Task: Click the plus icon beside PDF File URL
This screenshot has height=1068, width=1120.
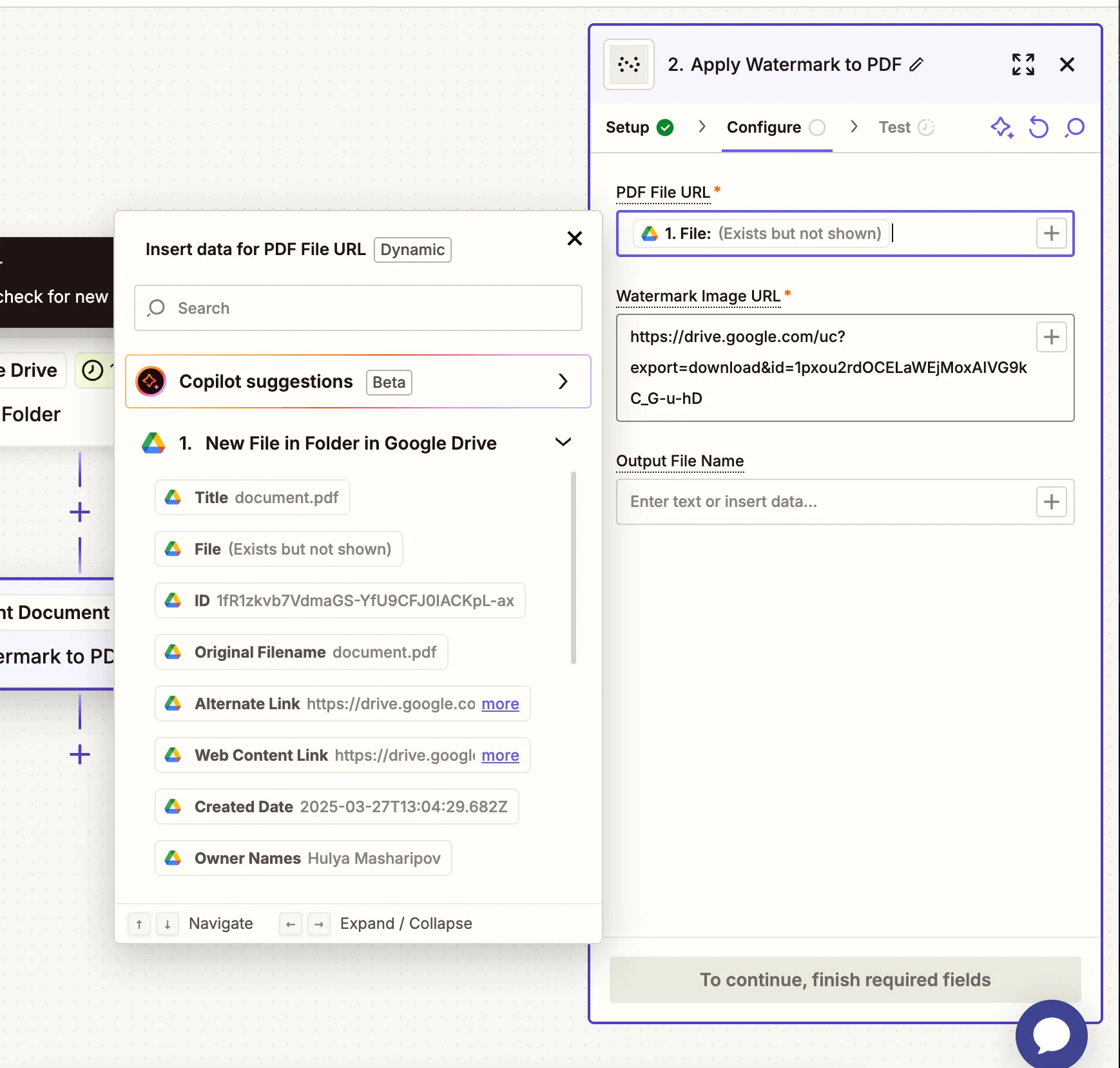Action: (x=1051, y=233)
